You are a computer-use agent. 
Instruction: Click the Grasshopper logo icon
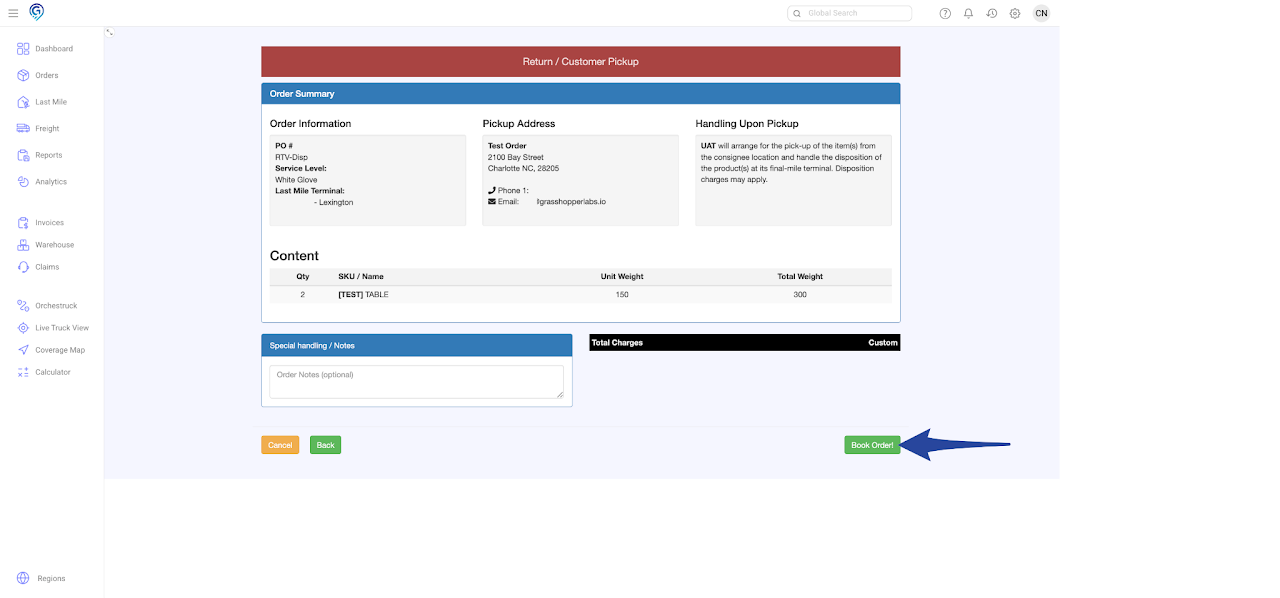37,12
